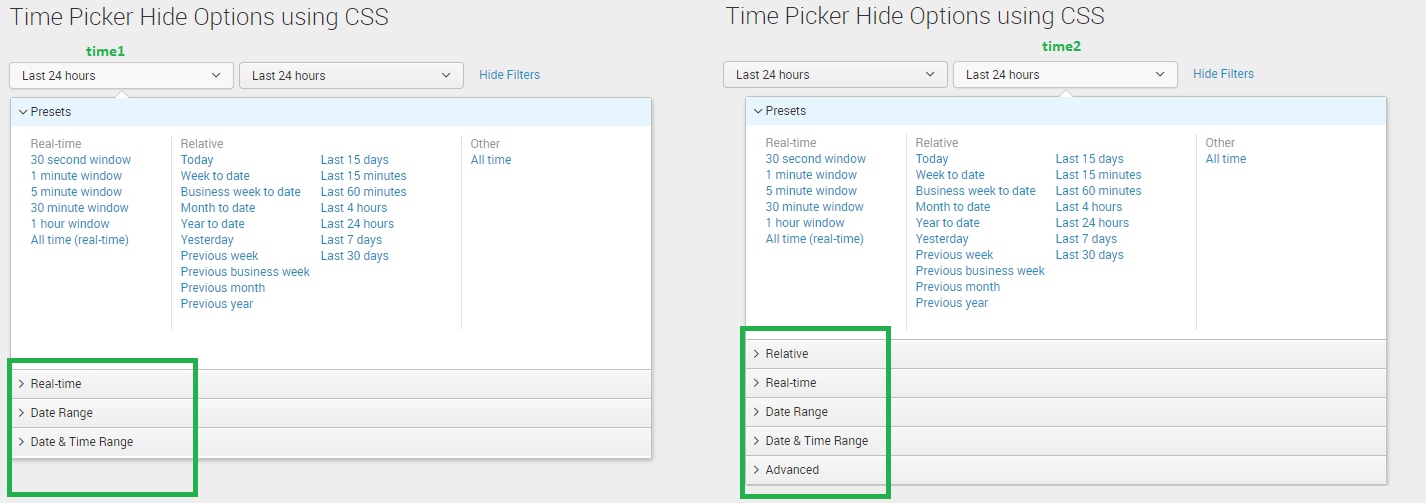
Task: Expand the Relative section in right picker
Action: tap(786, 354)
